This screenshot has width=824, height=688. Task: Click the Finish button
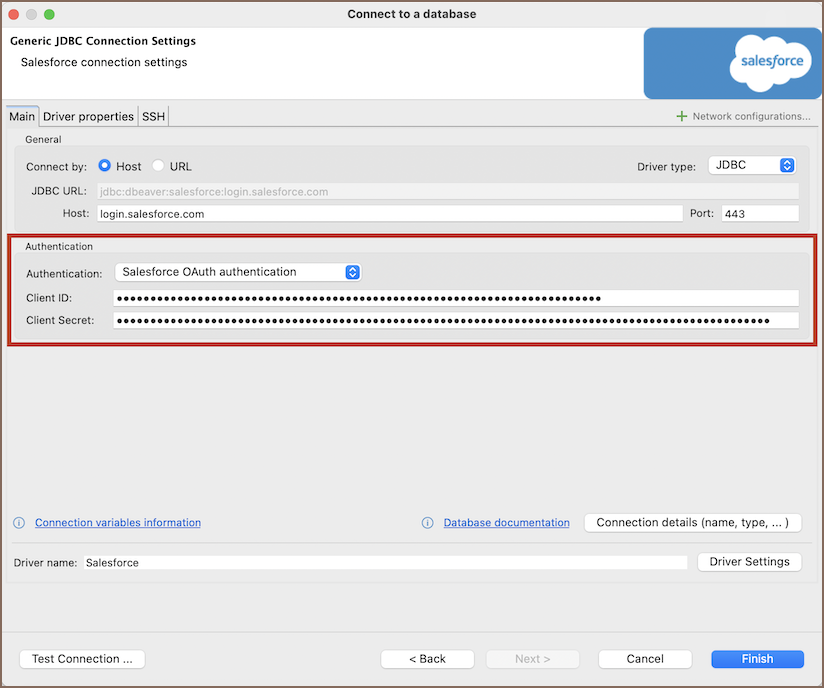pyautogui.click(x=757, y=659)
